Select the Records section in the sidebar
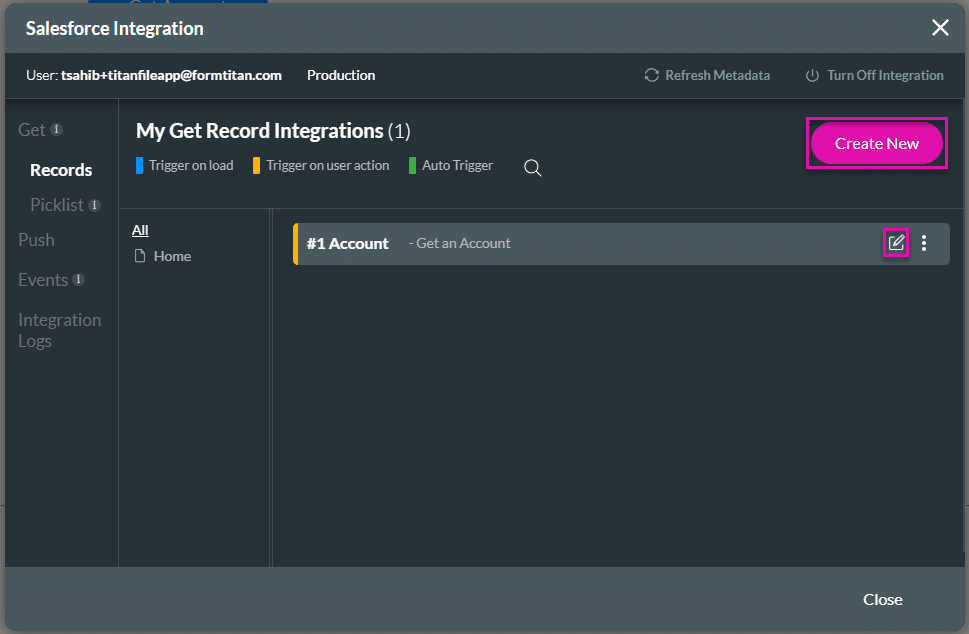 [x=61, y=169]
